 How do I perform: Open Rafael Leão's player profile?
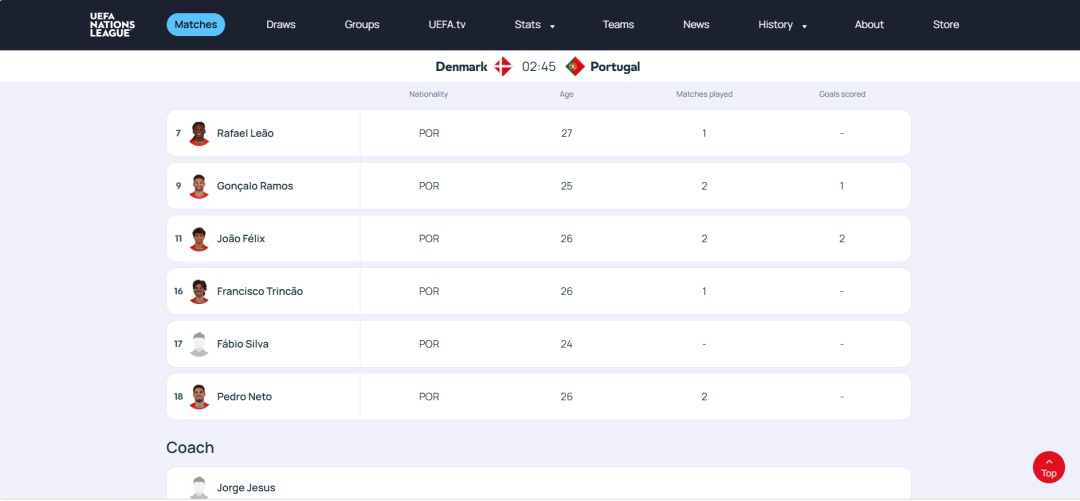(x=245, y=133)
